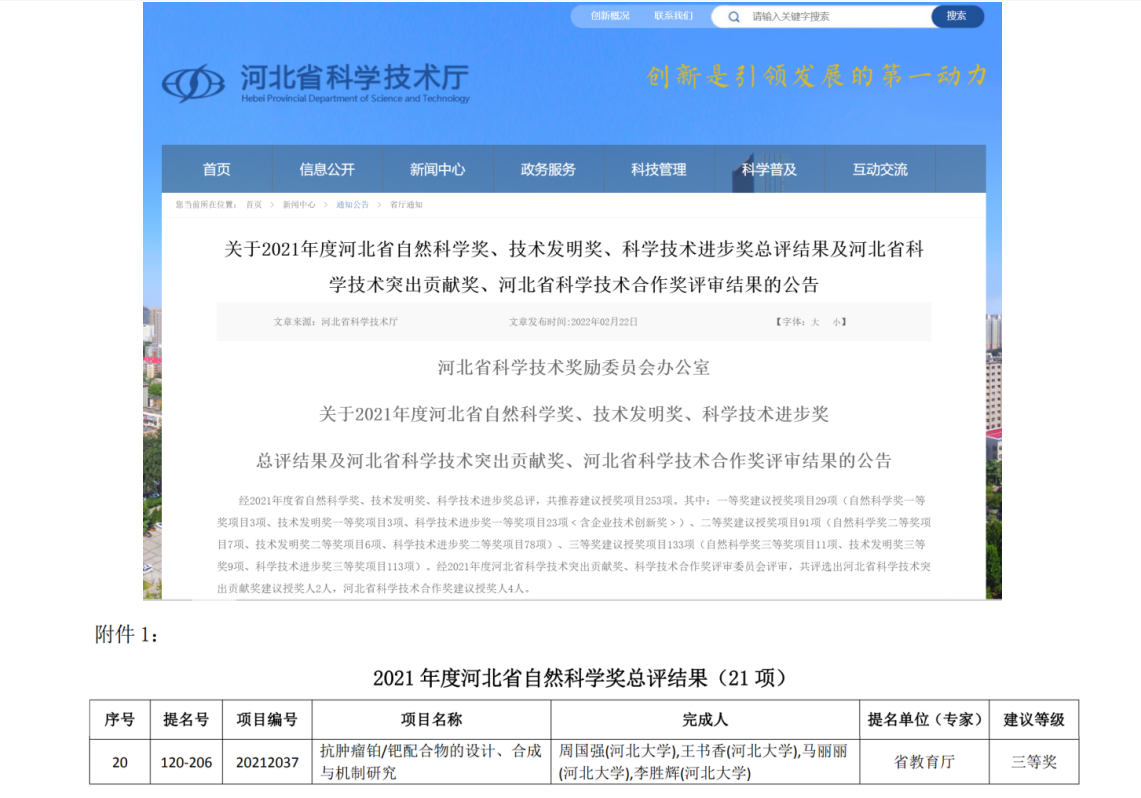Select the 科技管理 navigation item
The height and width of the screenshot is (798, 1141).
(658, 170)
